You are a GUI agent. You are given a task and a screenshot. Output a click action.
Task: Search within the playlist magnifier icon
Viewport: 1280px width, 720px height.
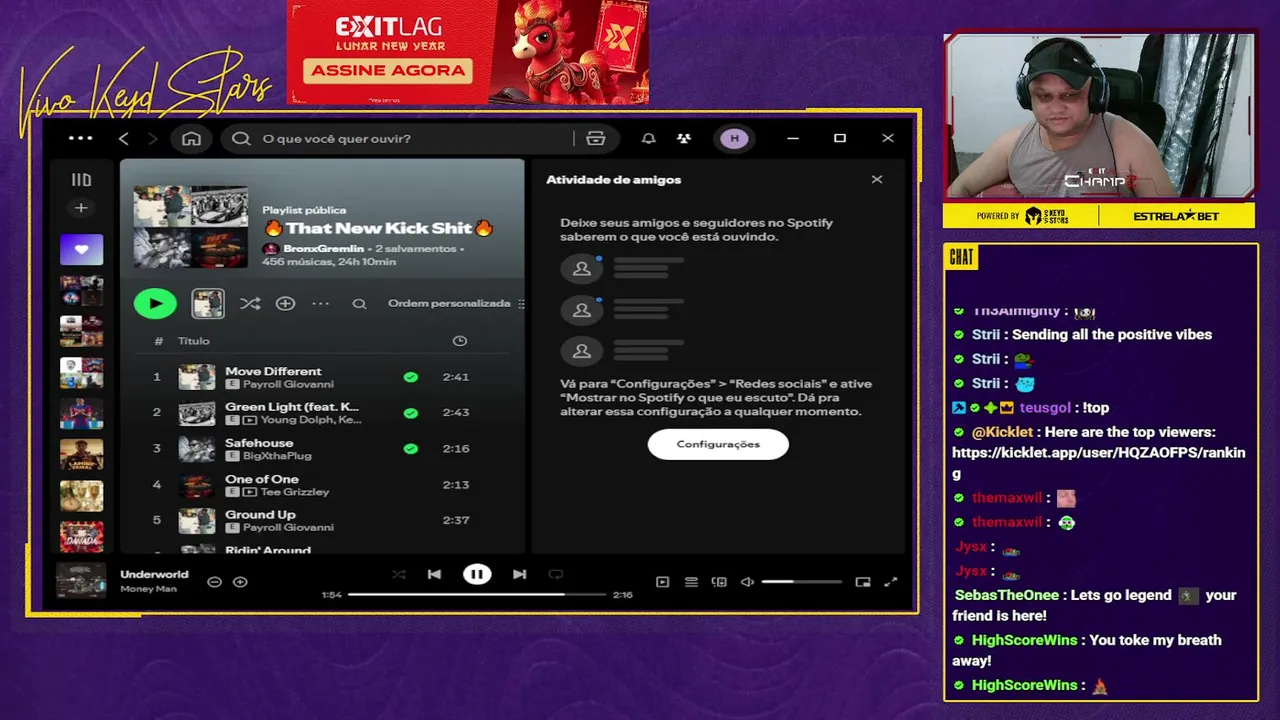(x=359, y=303)
